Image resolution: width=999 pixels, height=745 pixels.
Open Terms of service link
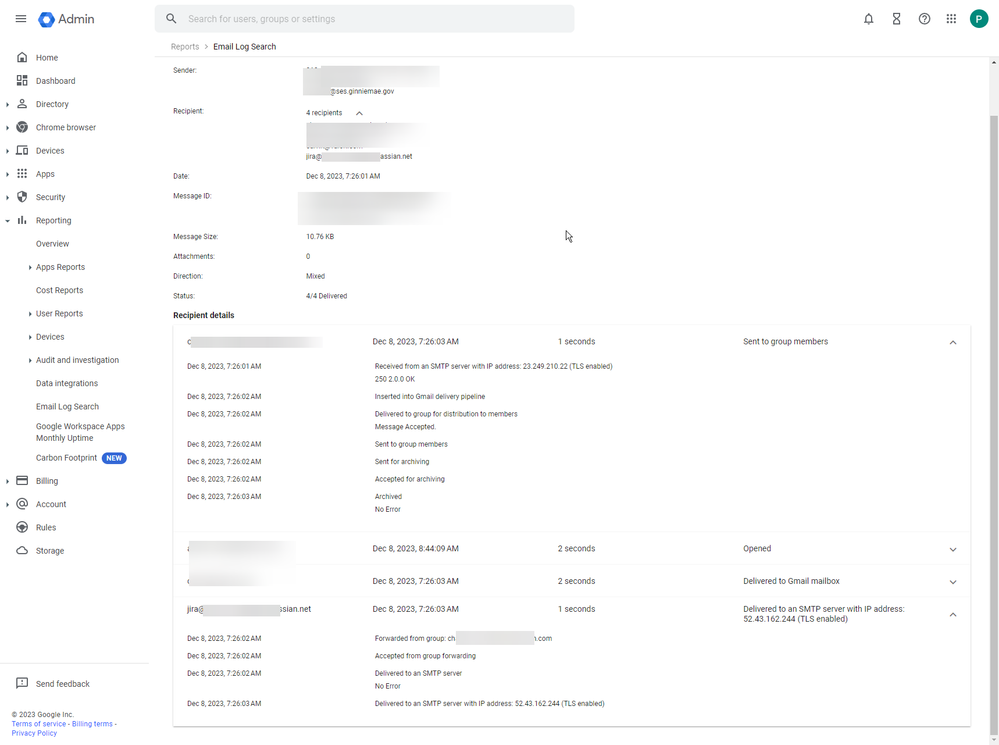tap(38, 723)
